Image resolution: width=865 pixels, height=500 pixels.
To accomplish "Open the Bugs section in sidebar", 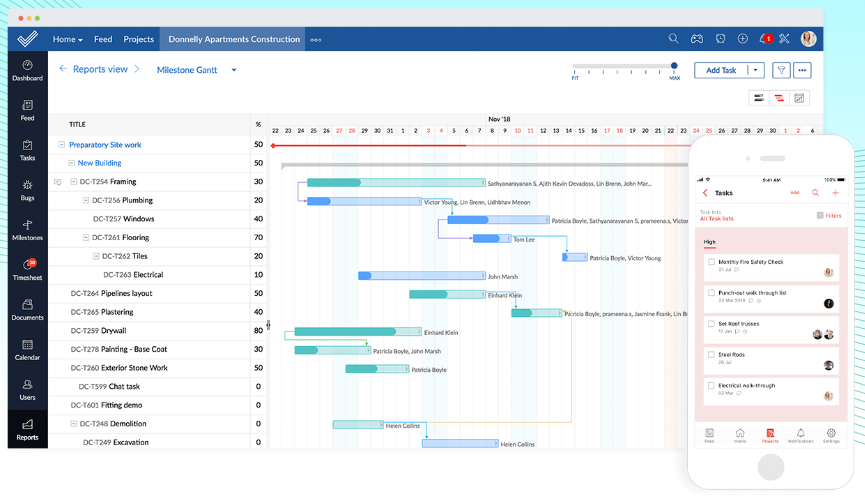I will coord(27,189).
